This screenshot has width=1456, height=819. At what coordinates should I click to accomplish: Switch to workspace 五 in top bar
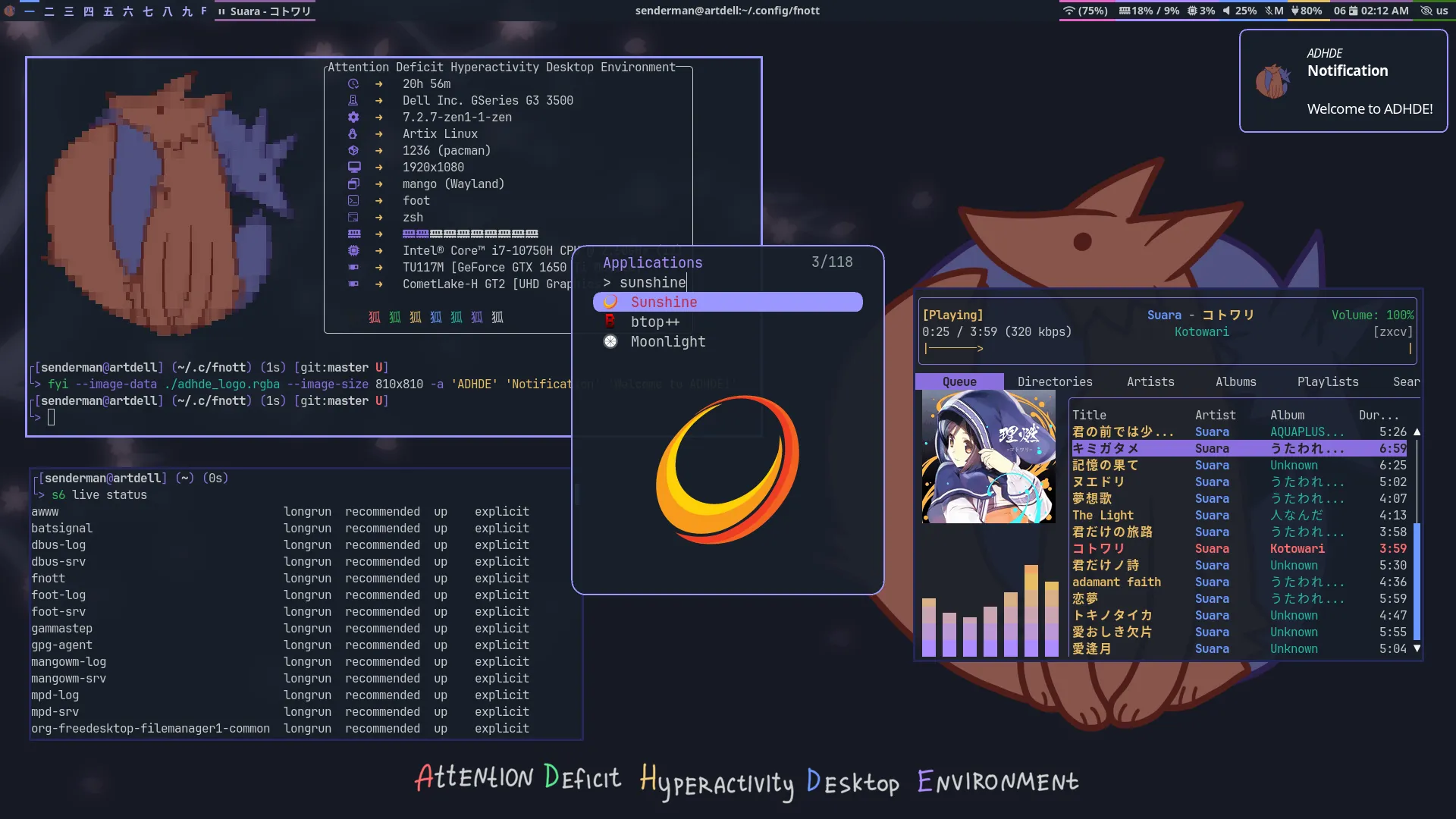[108, 11]
